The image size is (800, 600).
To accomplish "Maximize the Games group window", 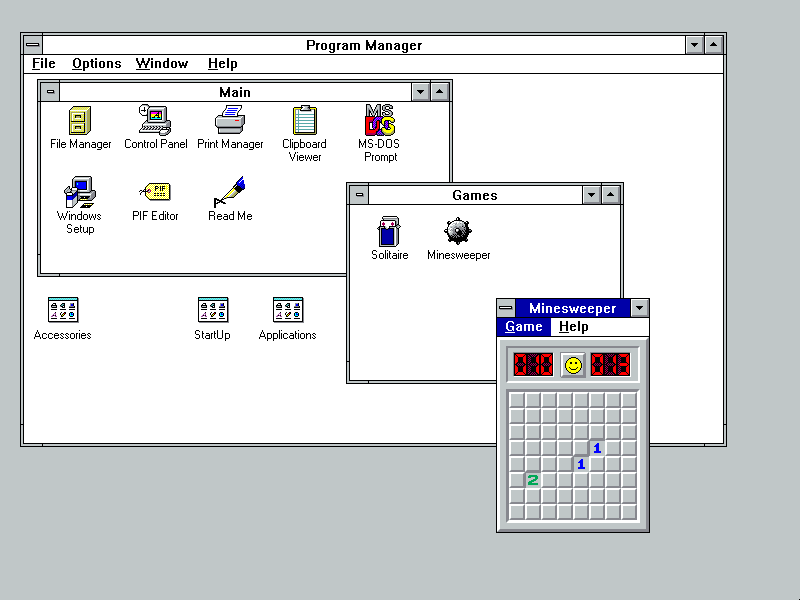I will [611, 195].
